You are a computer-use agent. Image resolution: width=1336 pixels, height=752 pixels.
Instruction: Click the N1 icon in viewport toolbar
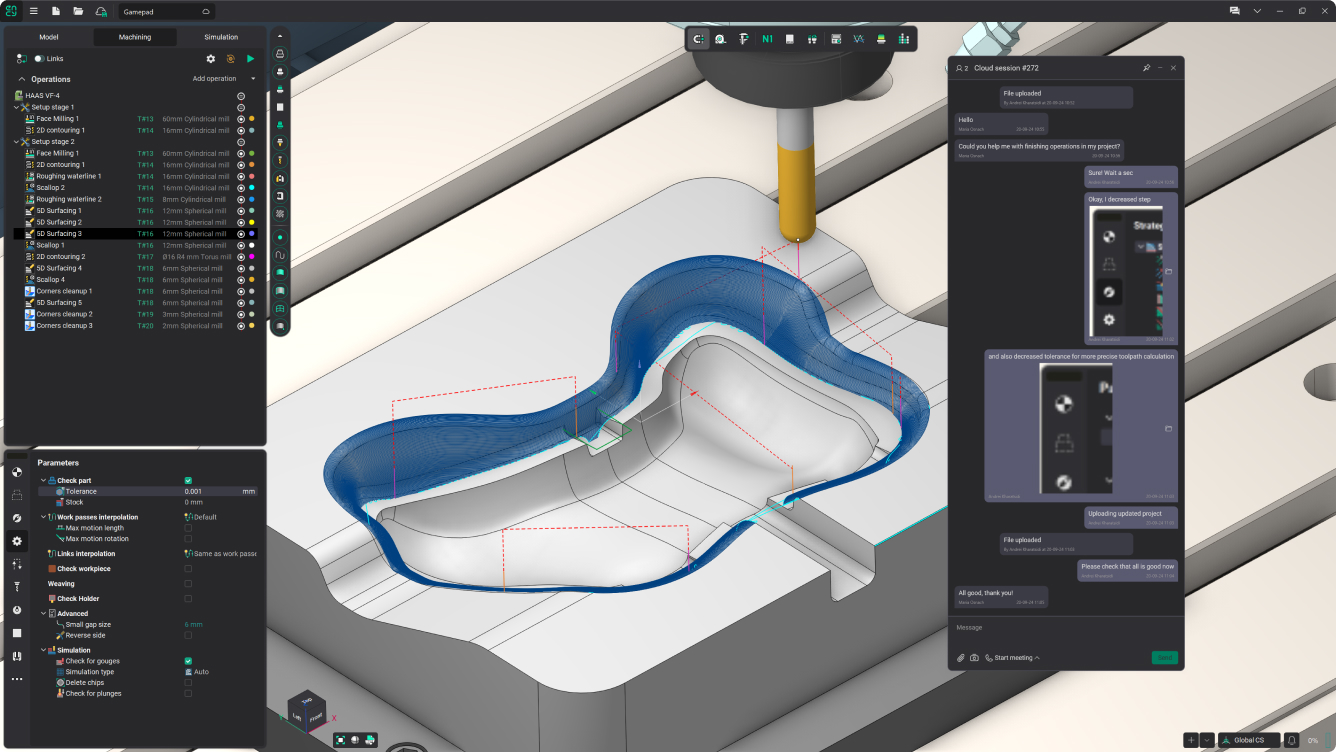[x=767, y=39]
